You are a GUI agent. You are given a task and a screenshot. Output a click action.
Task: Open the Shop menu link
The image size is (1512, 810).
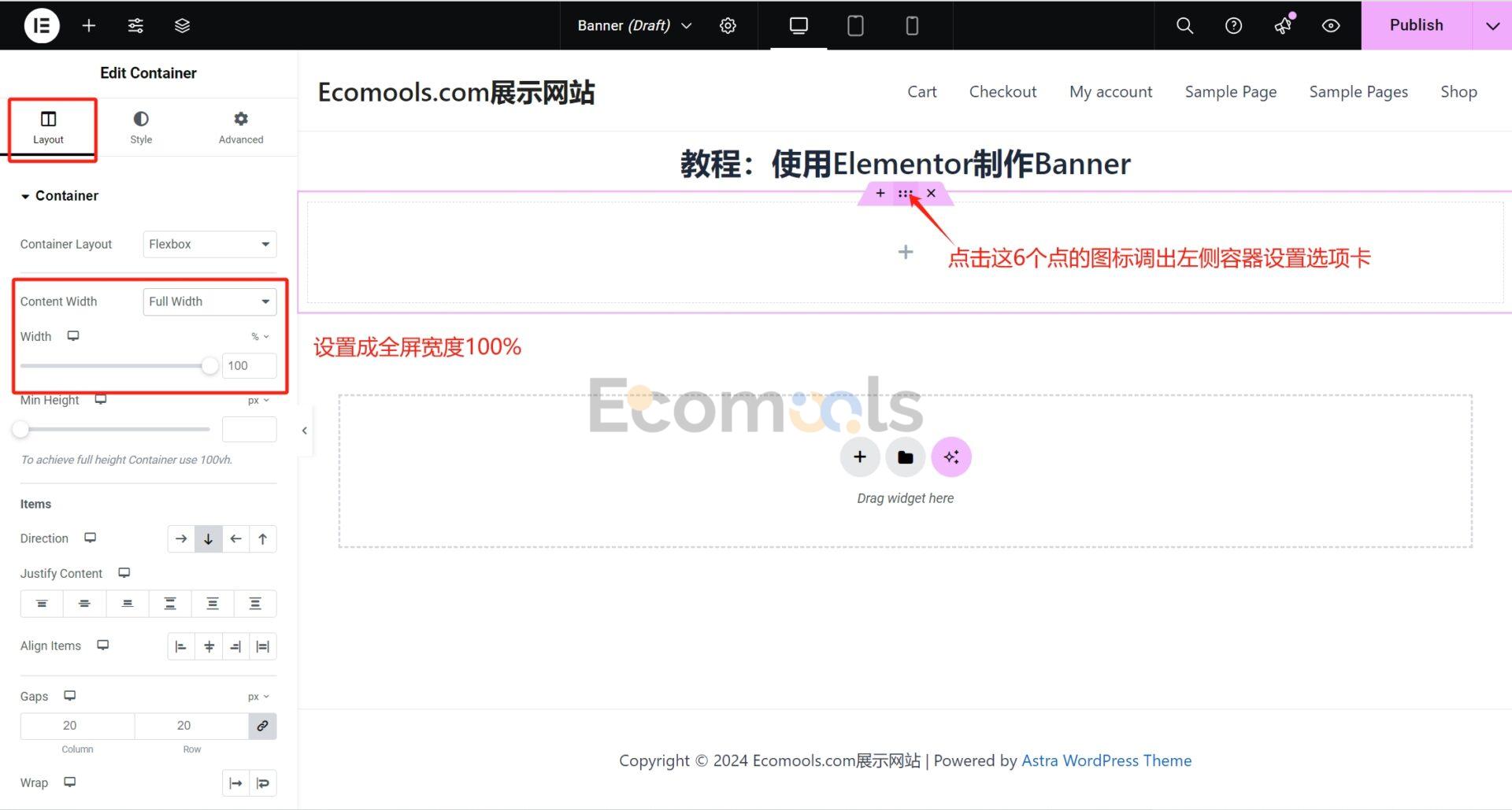(1458, 92)
